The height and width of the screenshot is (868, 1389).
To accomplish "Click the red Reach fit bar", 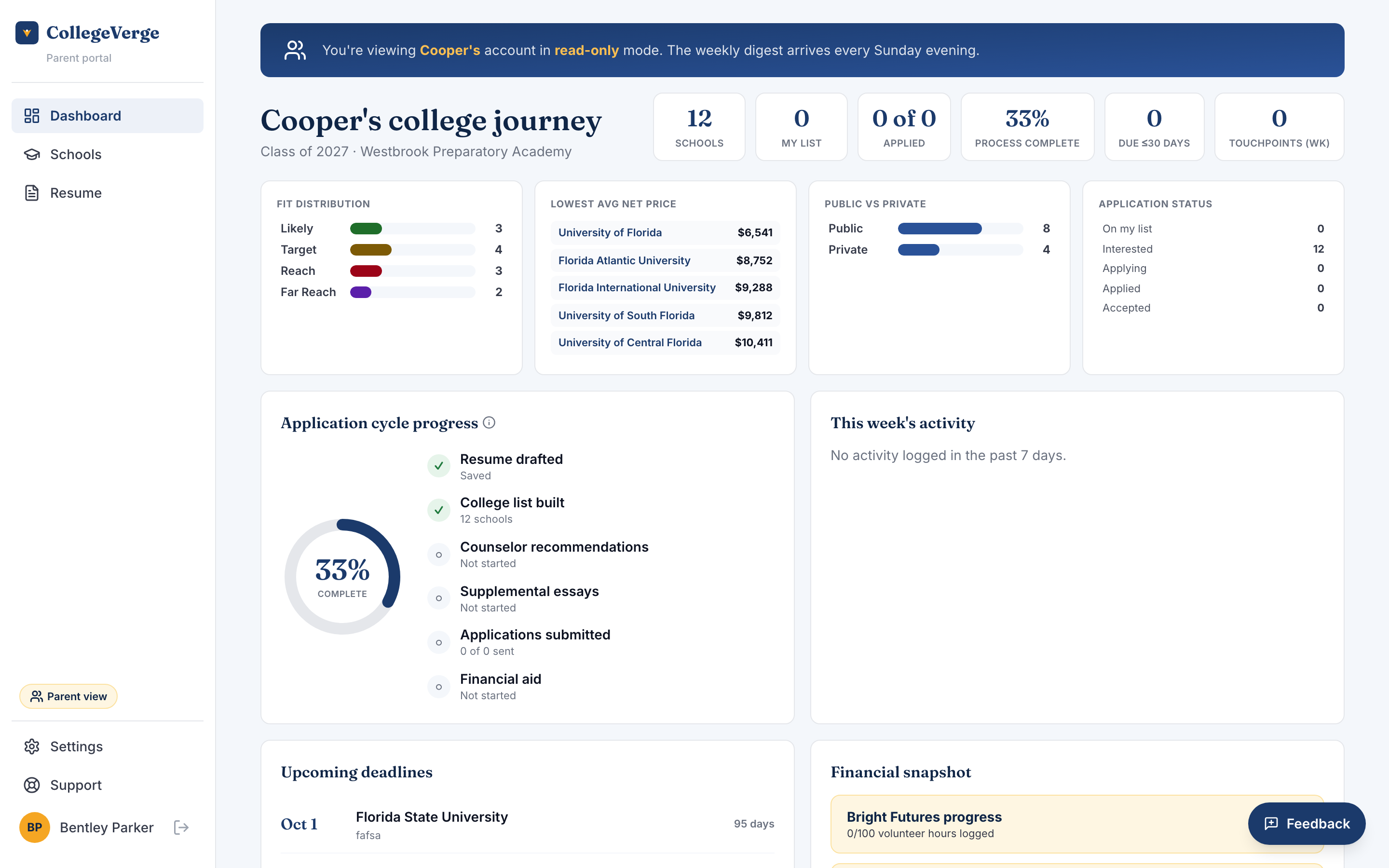I will (366, 271).
